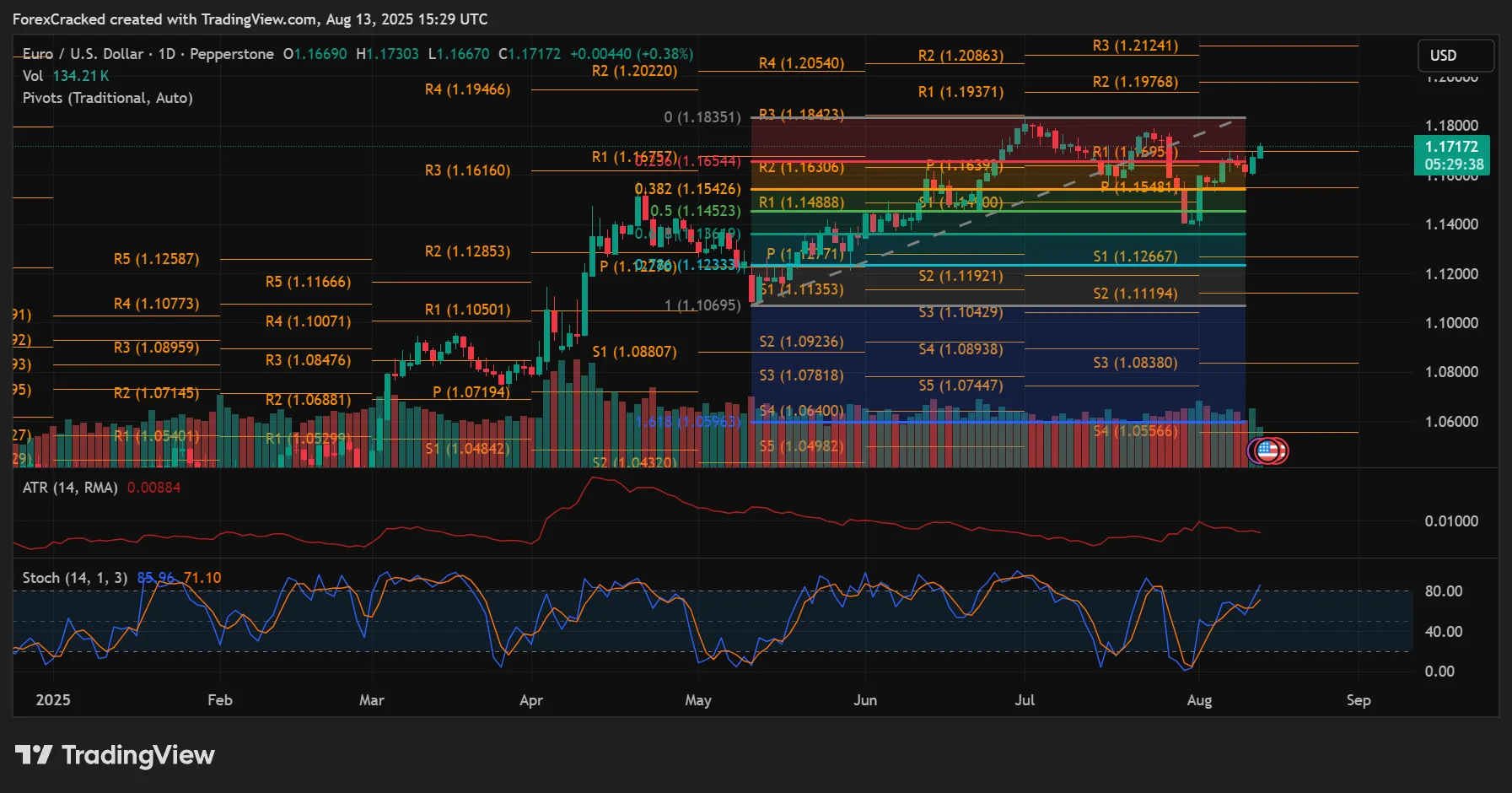Click Aug on the time axis
Image resolution: width=1512 pixels, height=793 pixels.
tap(1200, 700)
